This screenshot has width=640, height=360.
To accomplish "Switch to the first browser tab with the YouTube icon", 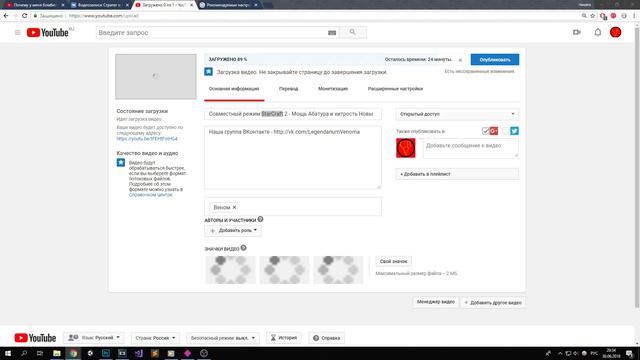I will click(x=35, y=5).
